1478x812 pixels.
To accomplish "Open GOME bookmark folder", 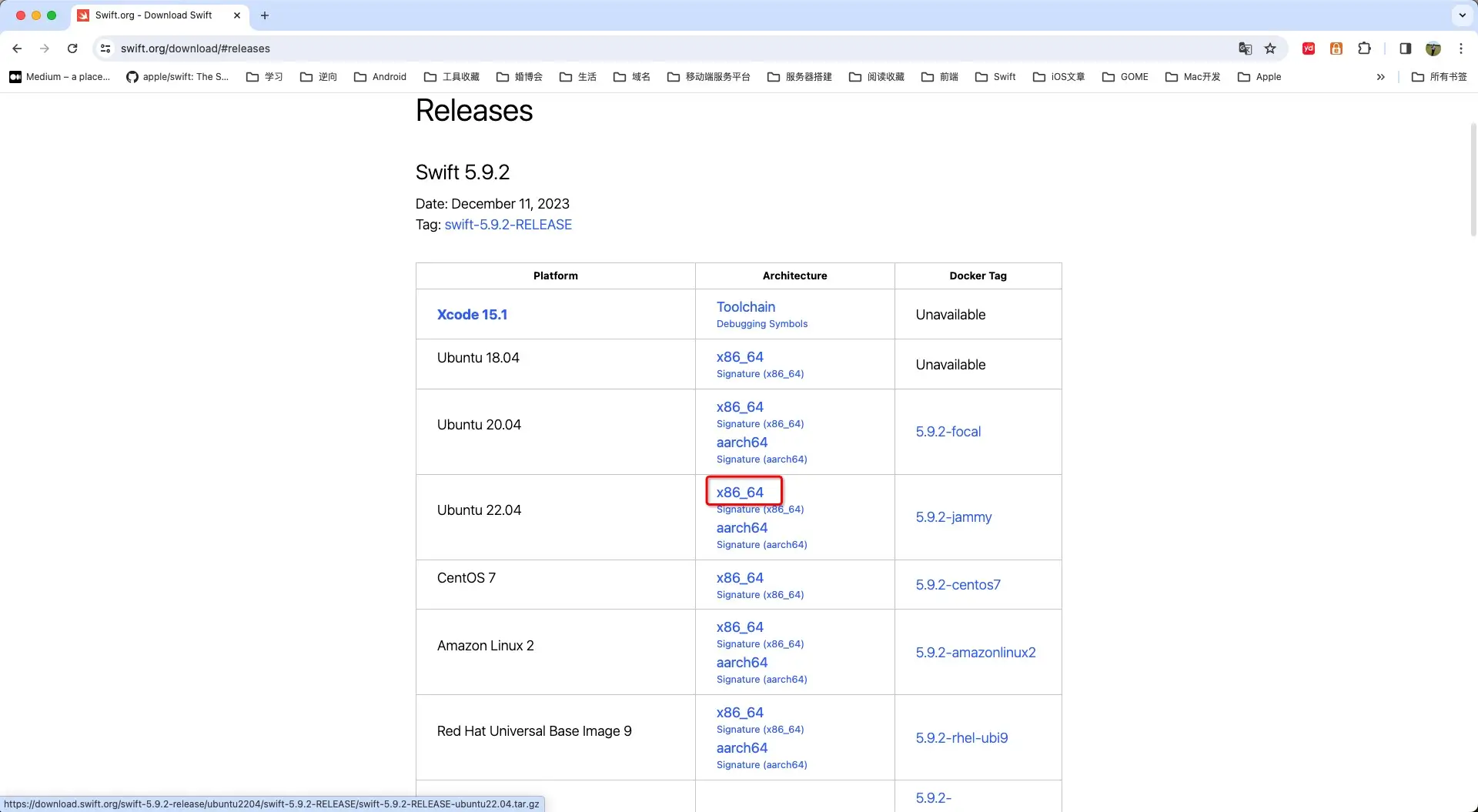I will pos(1125,77).
